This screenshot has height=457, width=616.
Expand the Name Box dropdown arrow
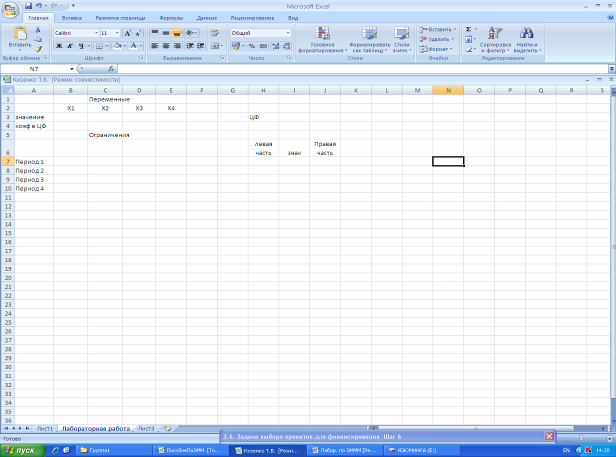click(72, 69)
